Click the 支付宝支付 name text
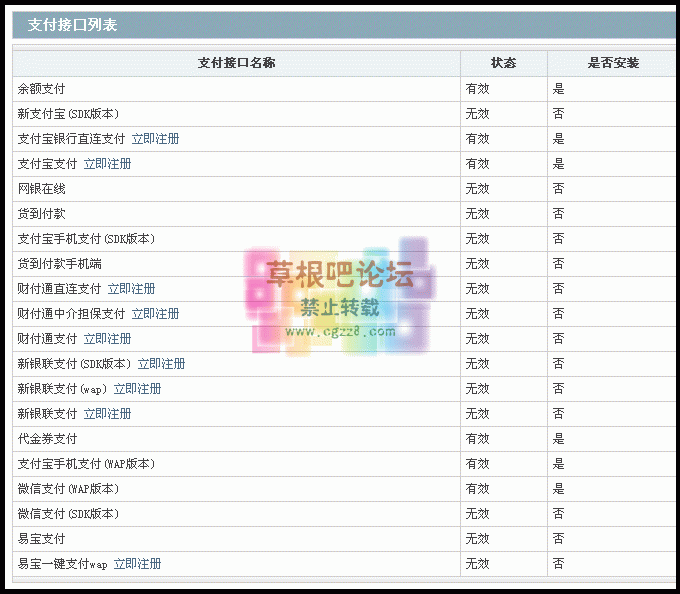This screenshot has width=680, height=594. pos(47,164)
